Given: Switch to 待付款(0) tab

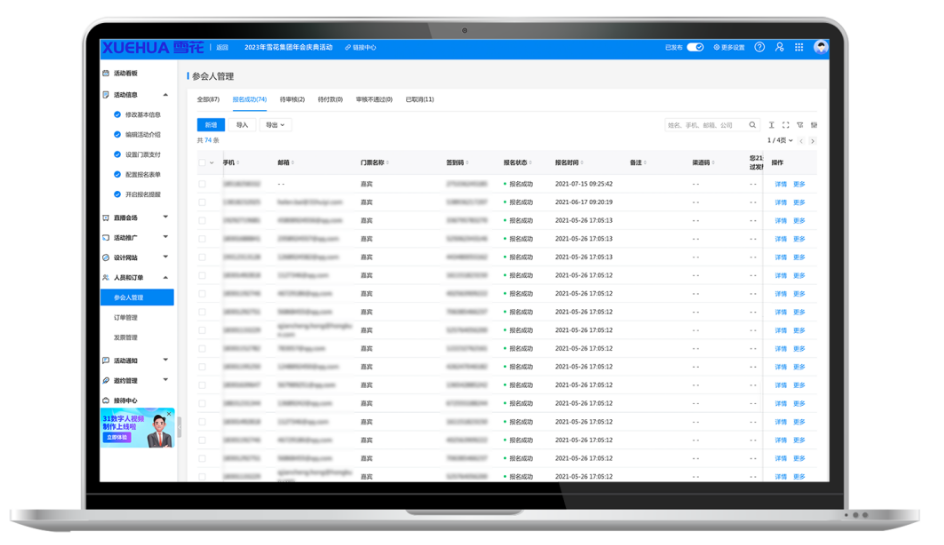Looking at the screenshot, I should tap(330, 100).
